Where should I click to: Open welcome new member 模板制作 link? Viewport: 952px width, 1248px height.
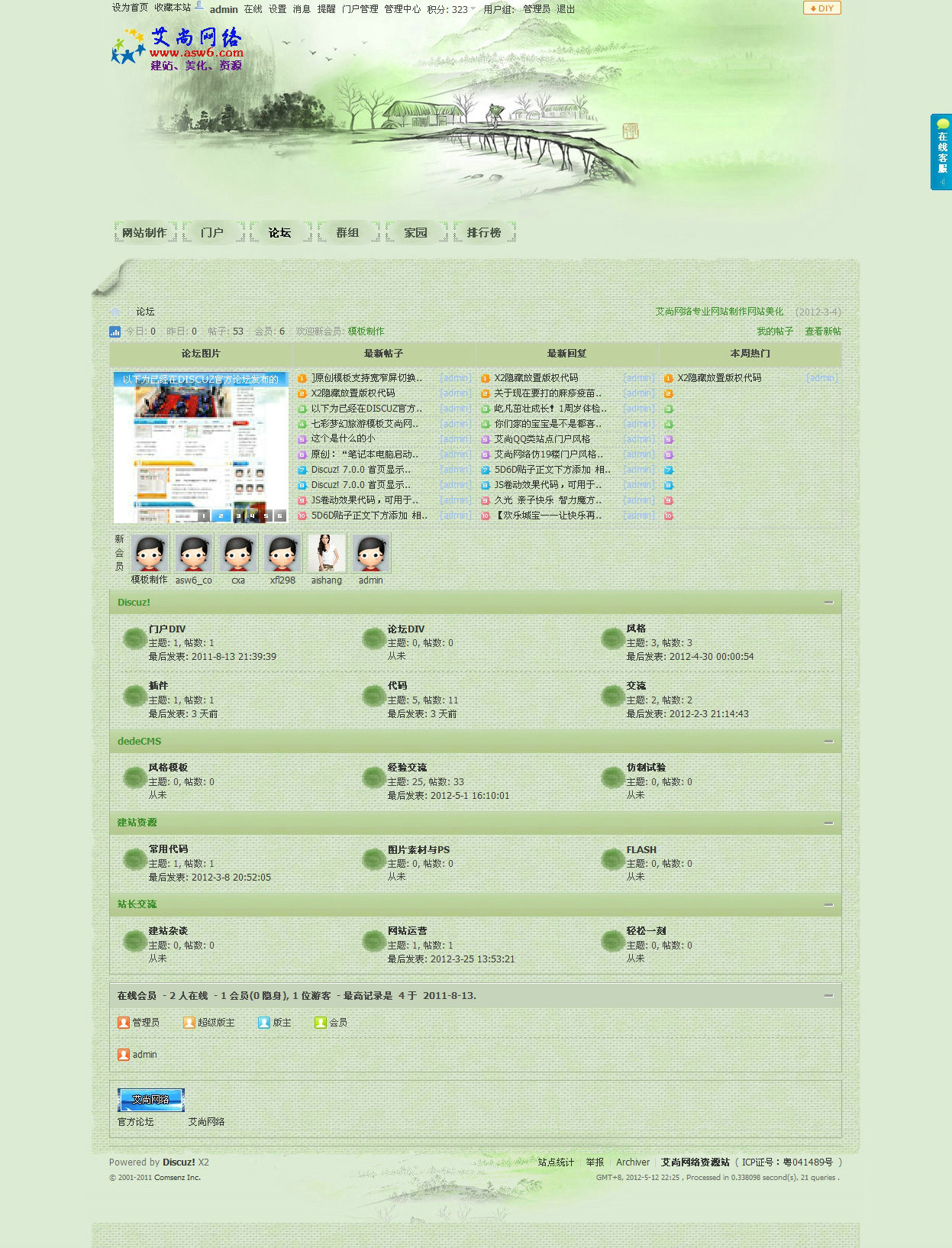click(366, 331)
